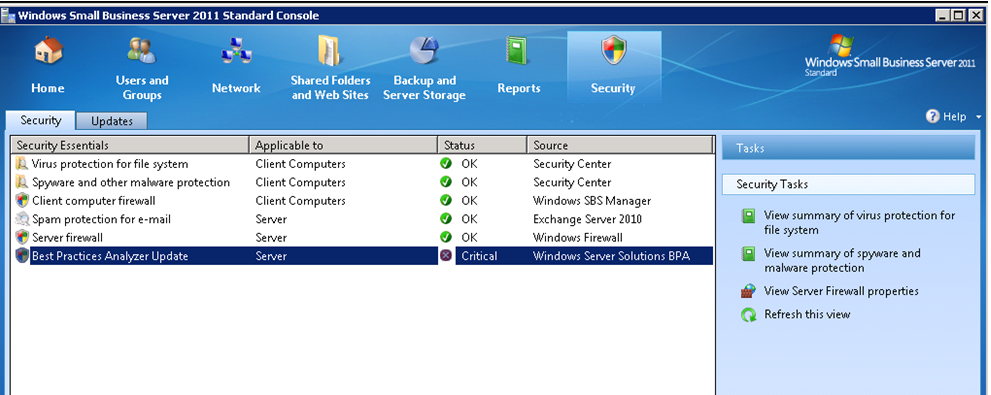Switch to the Updates tab
The image size is (991, 395).
(112, 121)
